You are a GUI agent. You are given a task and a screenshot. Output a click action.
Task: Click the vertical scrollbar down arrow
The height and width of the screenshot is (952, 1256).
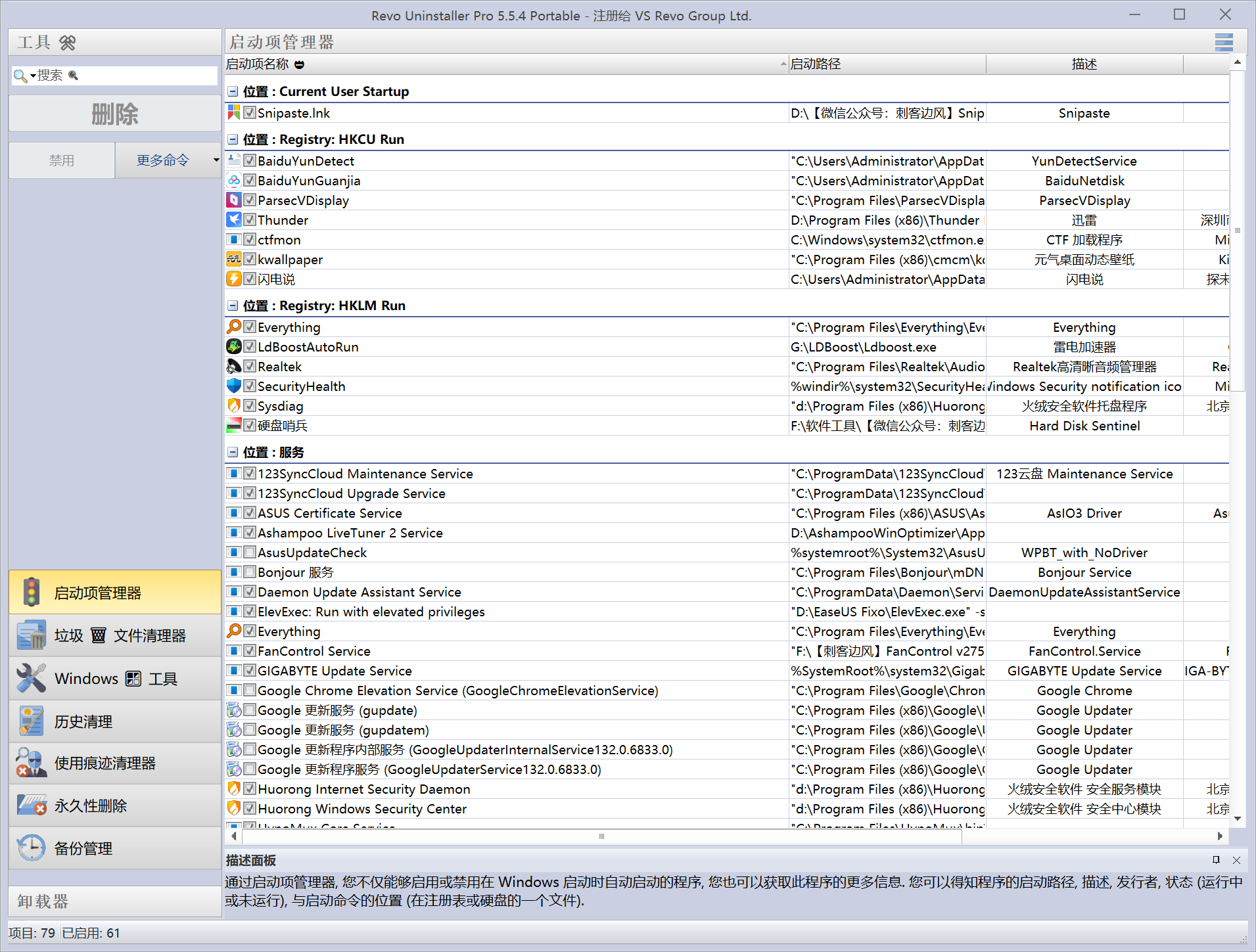tap(1238, 819)
